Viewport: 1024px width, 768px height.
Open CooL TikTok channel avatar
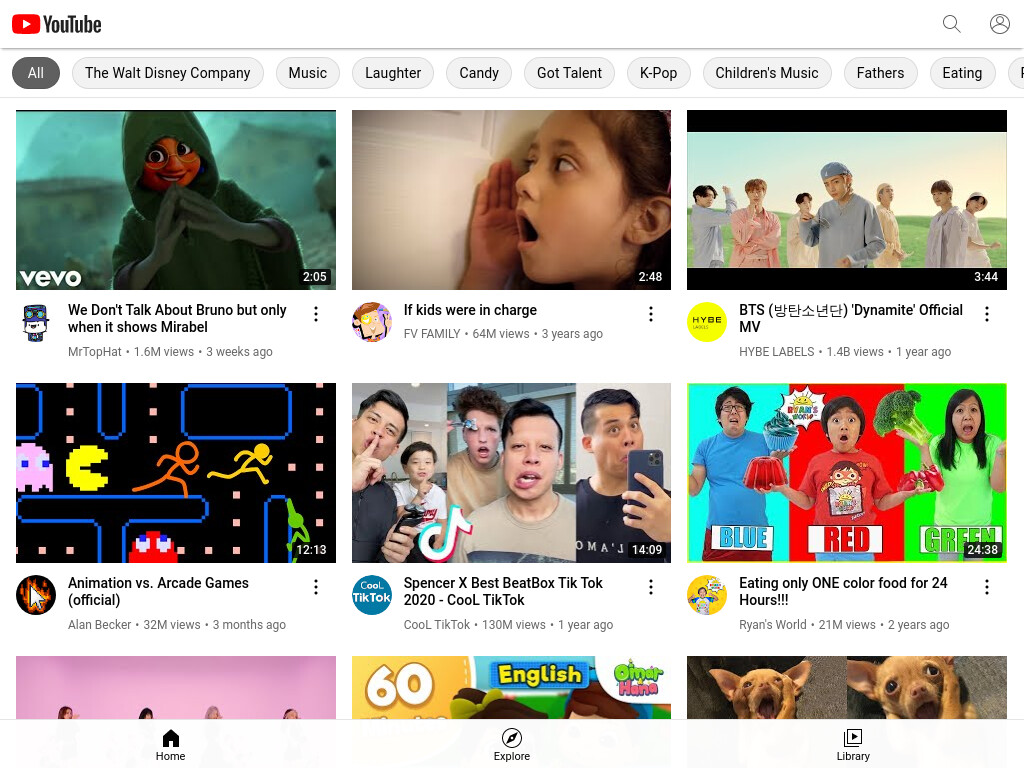click(372, 595)
